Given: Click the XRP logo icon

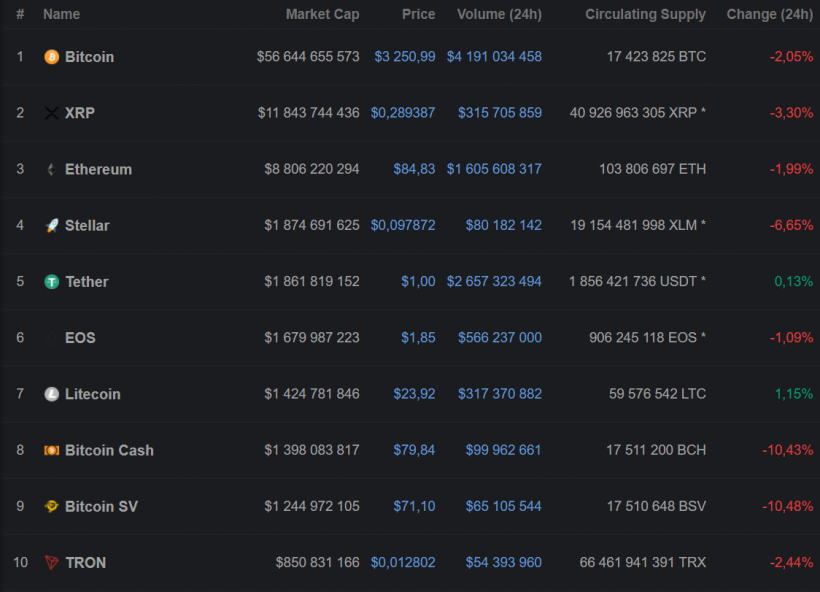Looking at the screenshot, I should tap(52, 113).
